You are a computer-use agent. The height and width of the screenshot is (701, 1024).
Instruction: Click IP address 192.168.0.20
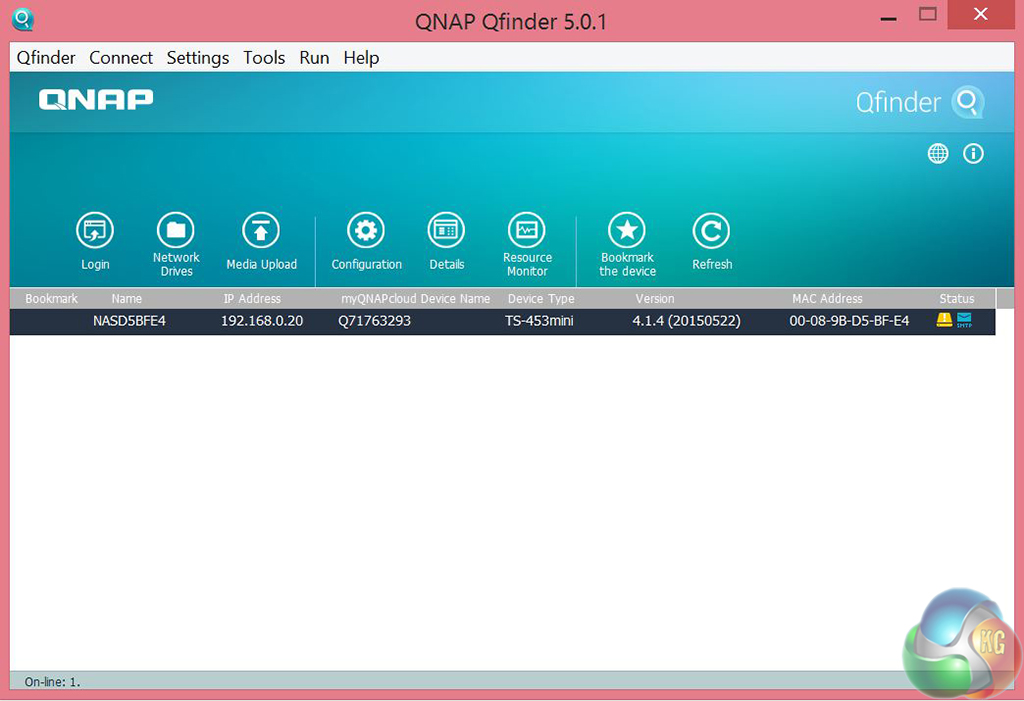click(262, 321)
